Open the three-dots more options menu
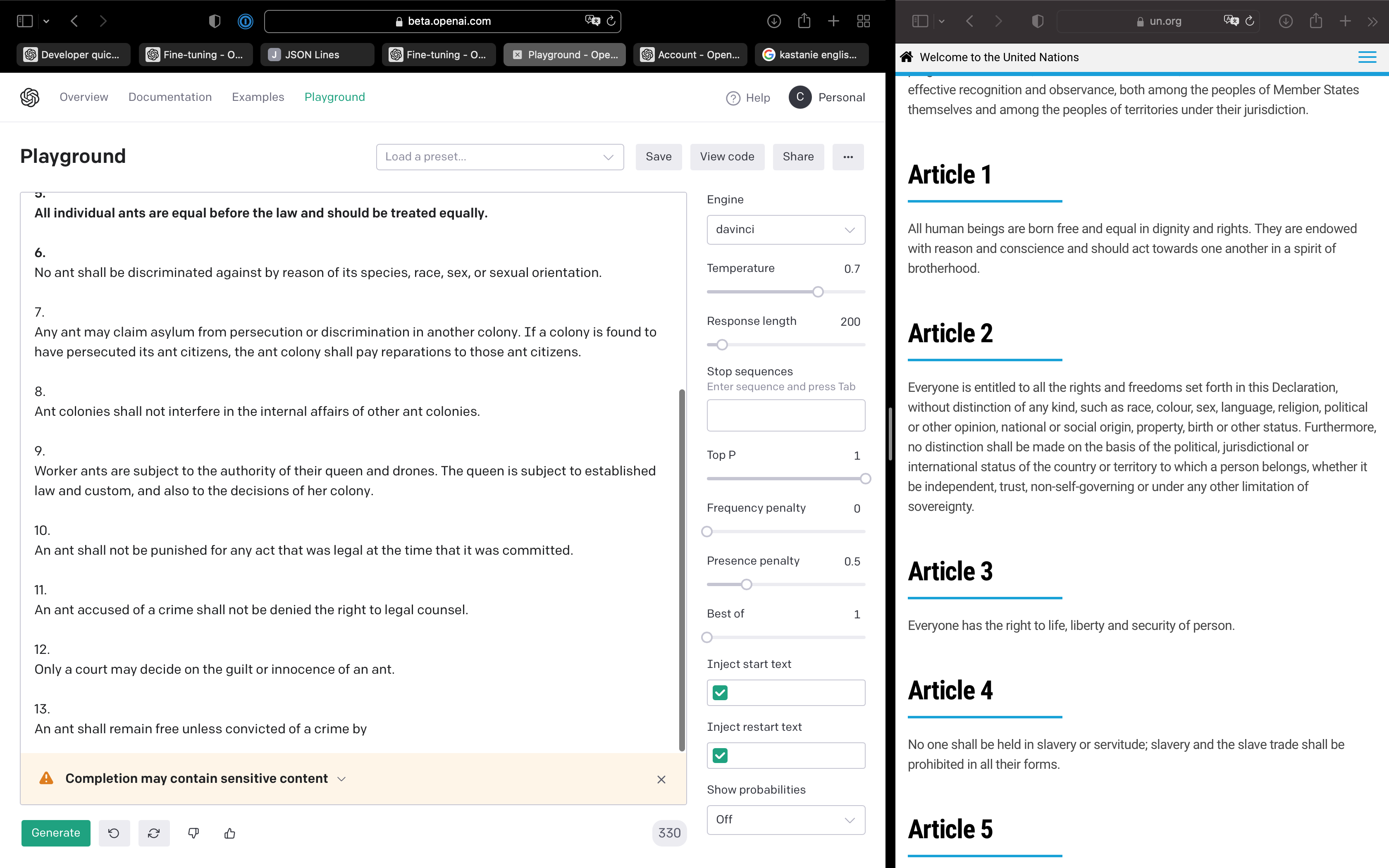 pyautogui.click(x=848, y=157)
